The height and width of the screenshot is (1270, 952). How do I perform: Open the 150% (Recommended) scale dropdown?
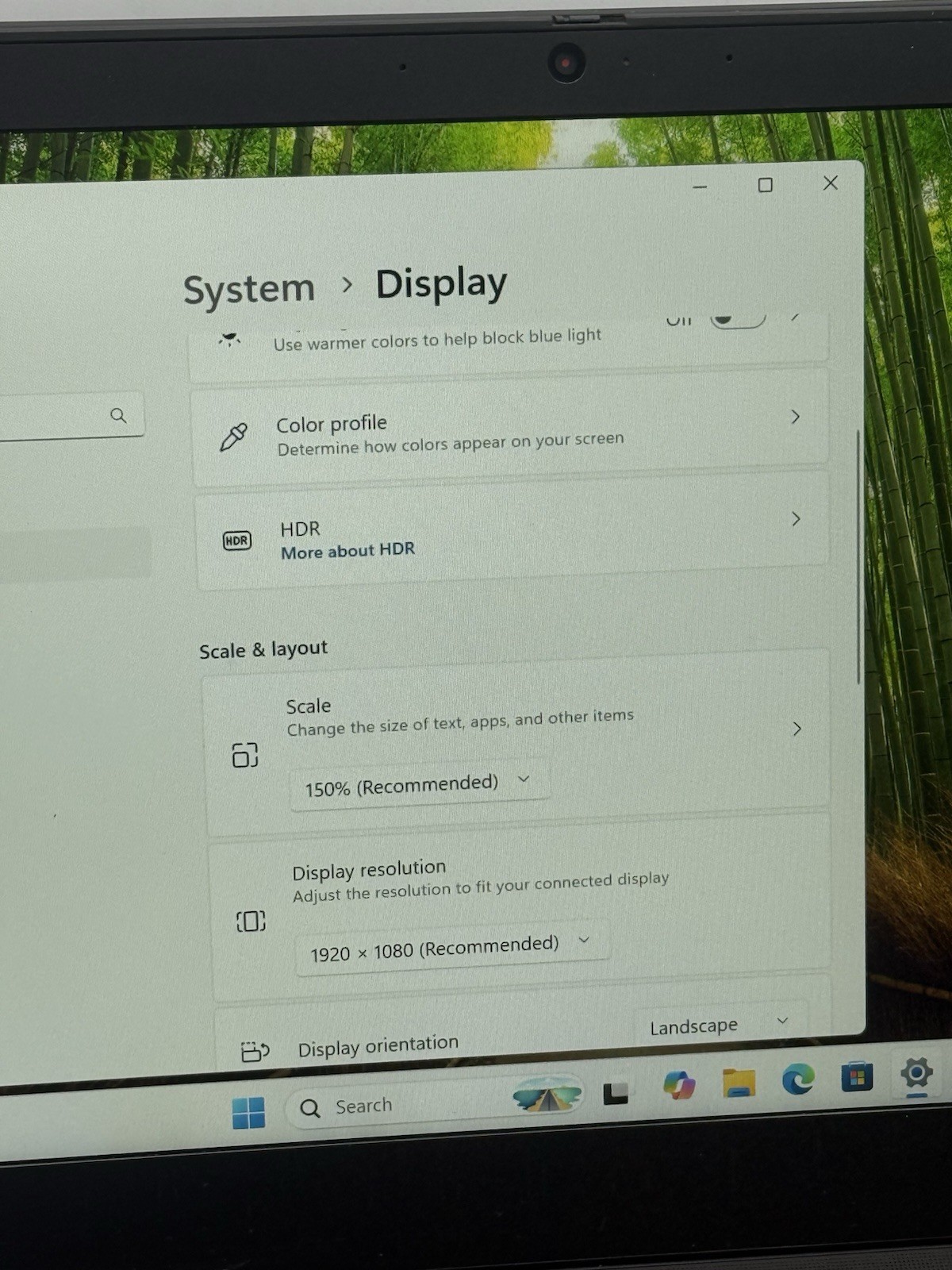tap(418, 786)
